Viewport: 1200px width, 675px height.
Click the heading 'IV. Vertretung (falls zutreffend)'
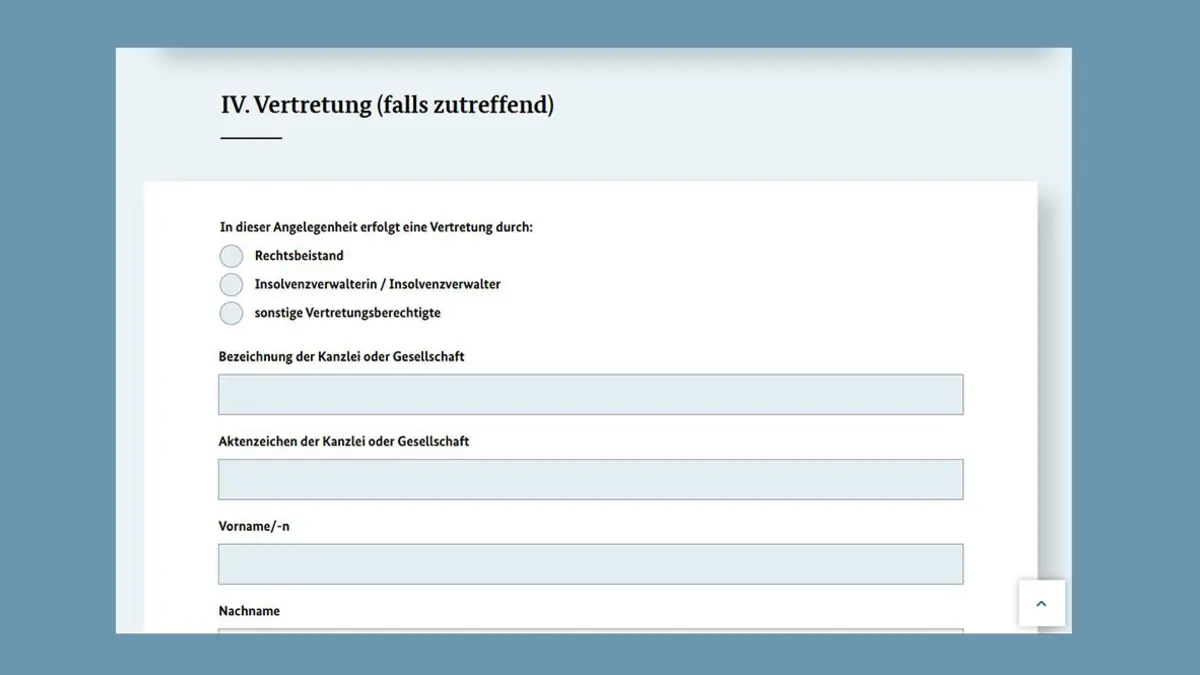(387, 104)
